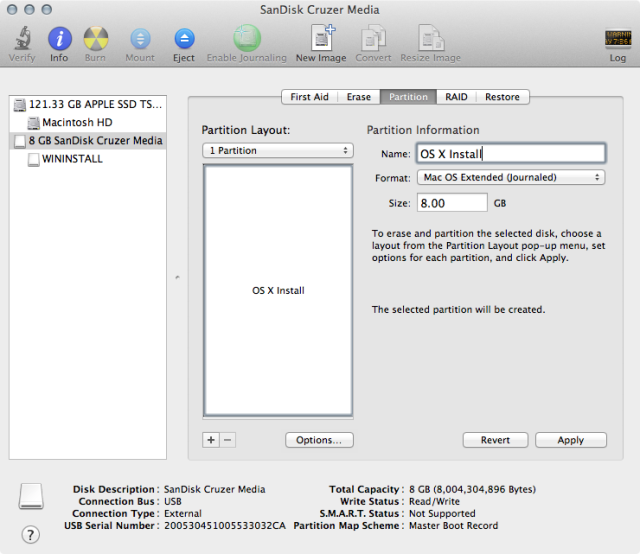Image resolution: width=640 pixels, height=554 pixels.
Task: Click the USB connection bus value
Action: pyautogui.click(x=173, y=502)
